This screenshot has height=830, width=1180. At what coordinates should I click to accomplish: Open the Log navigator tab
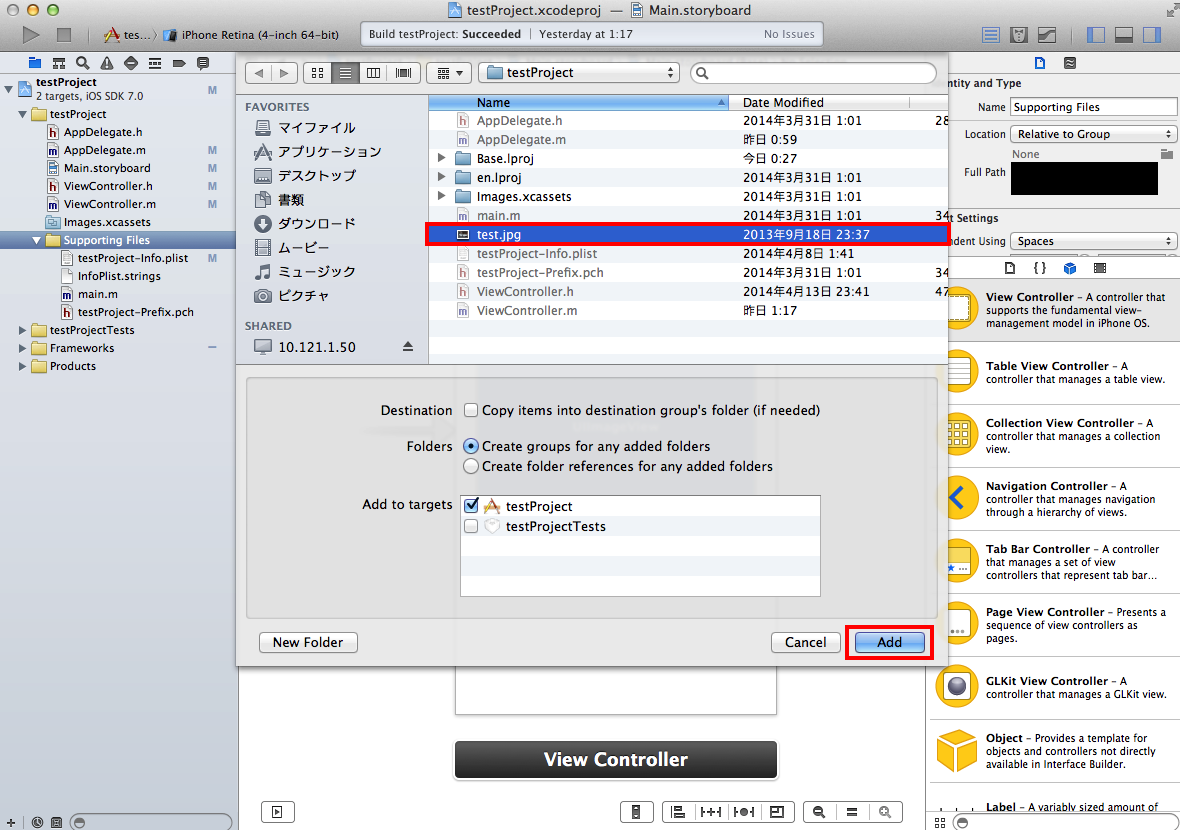coord(203,63)
